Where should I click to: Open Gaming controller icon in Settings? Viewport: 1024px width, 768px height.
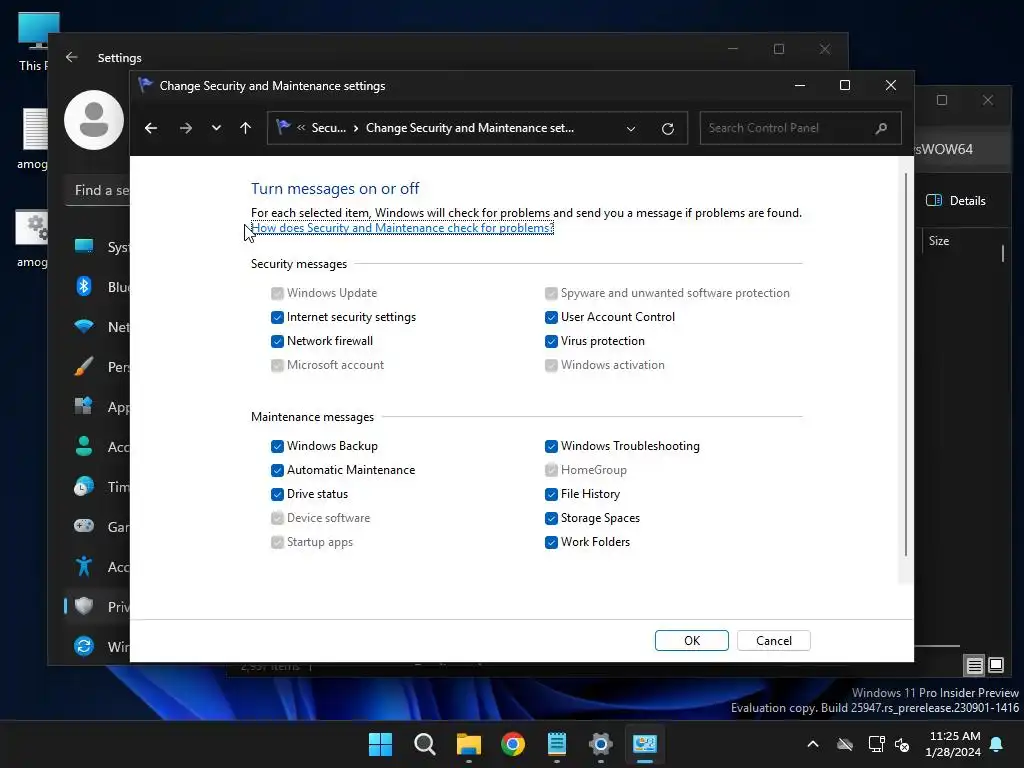[x=84, y=526]
